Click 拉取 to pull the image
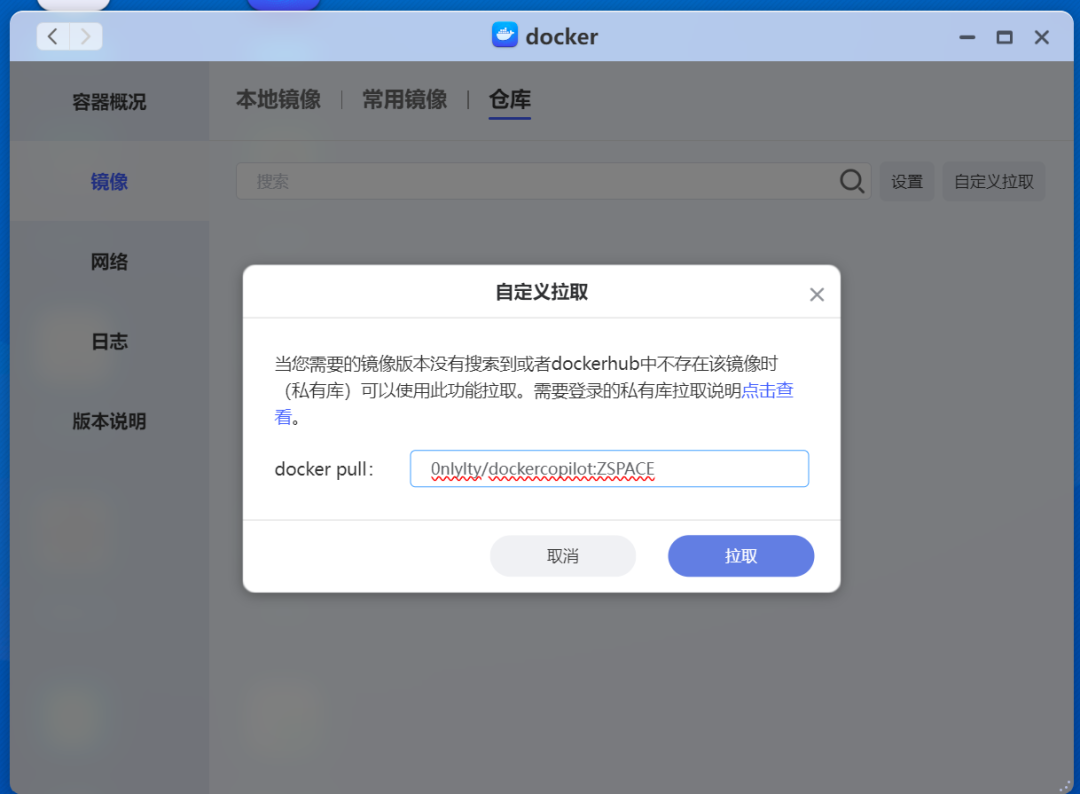This screenshot has height=794, width=1080. click(x=740, y=556)
